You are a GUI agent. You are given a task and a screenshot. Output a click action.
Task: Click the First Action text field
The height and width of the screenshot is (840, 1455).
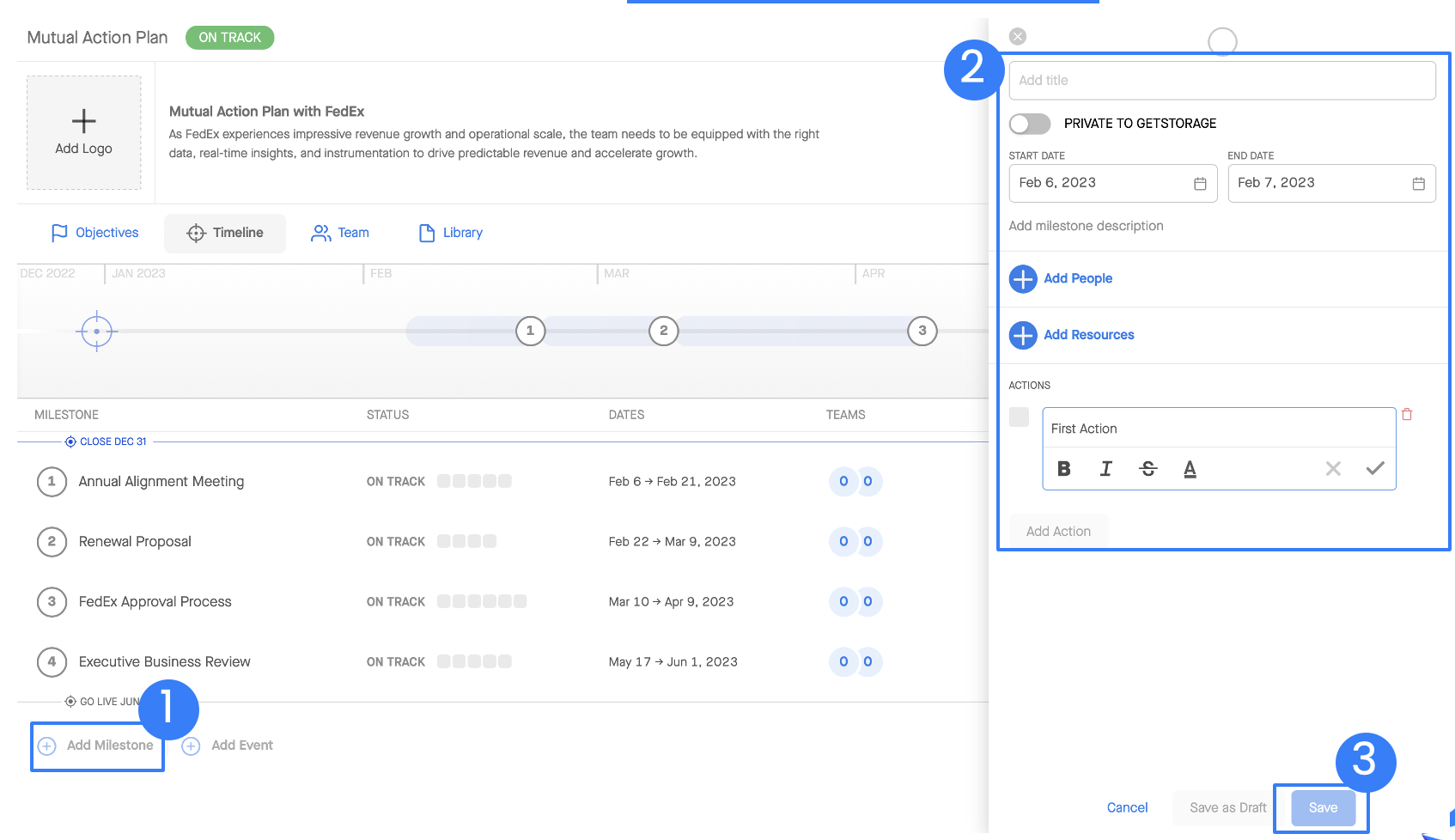click(x=1219, y=429)
